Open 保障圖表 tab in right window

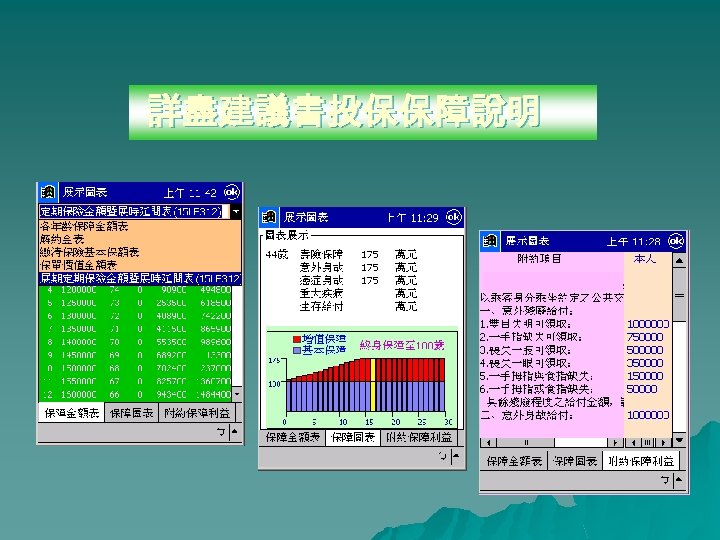[x=575, y=461]
